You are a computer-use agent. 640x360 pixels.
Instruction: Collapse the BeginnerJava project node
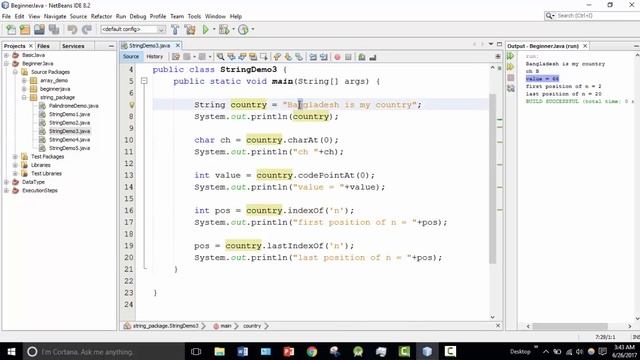(x=7, y=64)
